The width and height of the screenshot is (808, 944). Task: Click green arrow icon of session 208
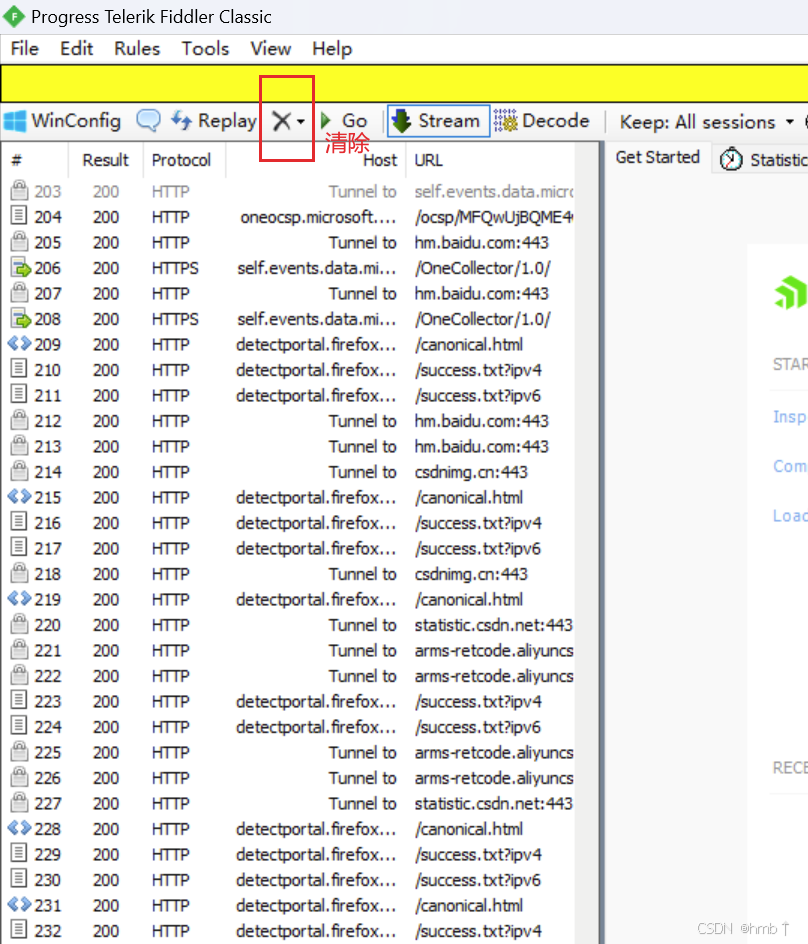(20, 318)
